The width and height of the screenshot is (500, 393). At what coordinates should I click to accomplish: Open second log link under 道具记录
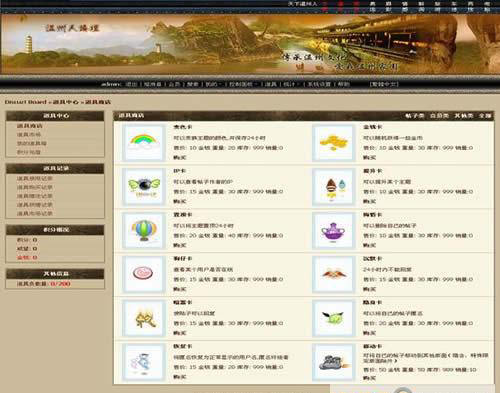[x=35, y=187]
